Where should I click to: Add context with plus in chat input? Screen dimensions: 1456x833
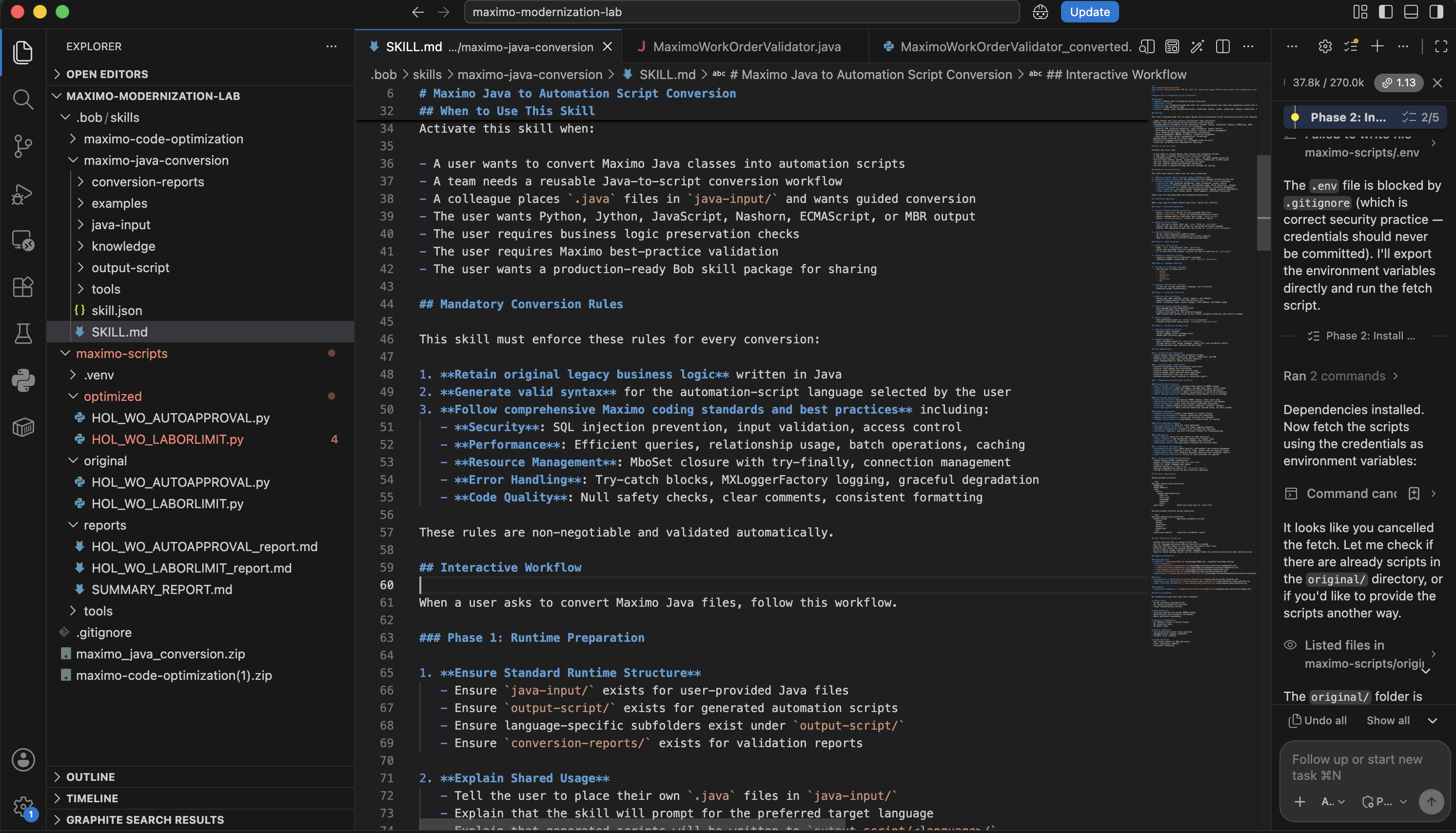click(1300, 802)
